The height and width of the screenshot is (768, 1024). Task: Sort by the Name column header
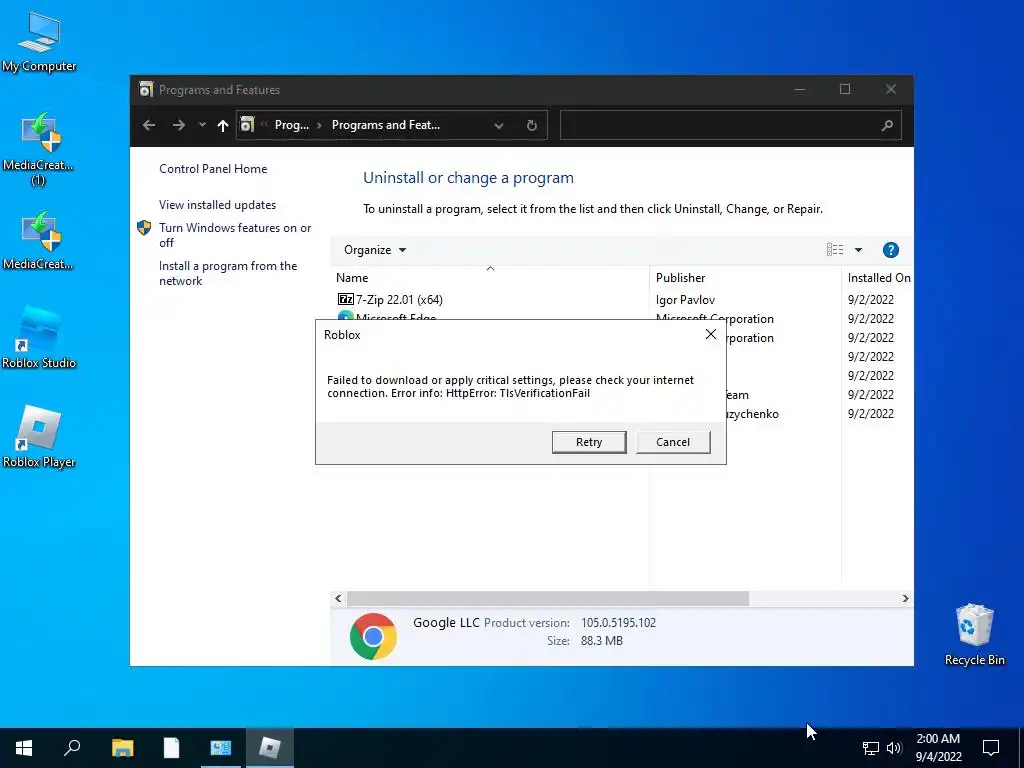tap(489, 278)
